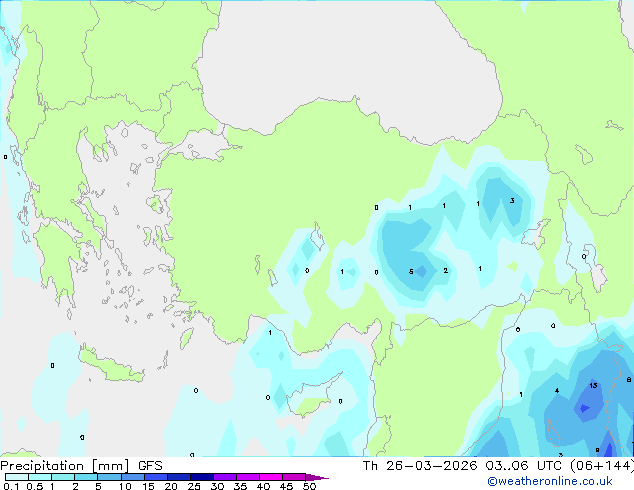Select the 5–10 mm legend color swatch

coord(109,477)
